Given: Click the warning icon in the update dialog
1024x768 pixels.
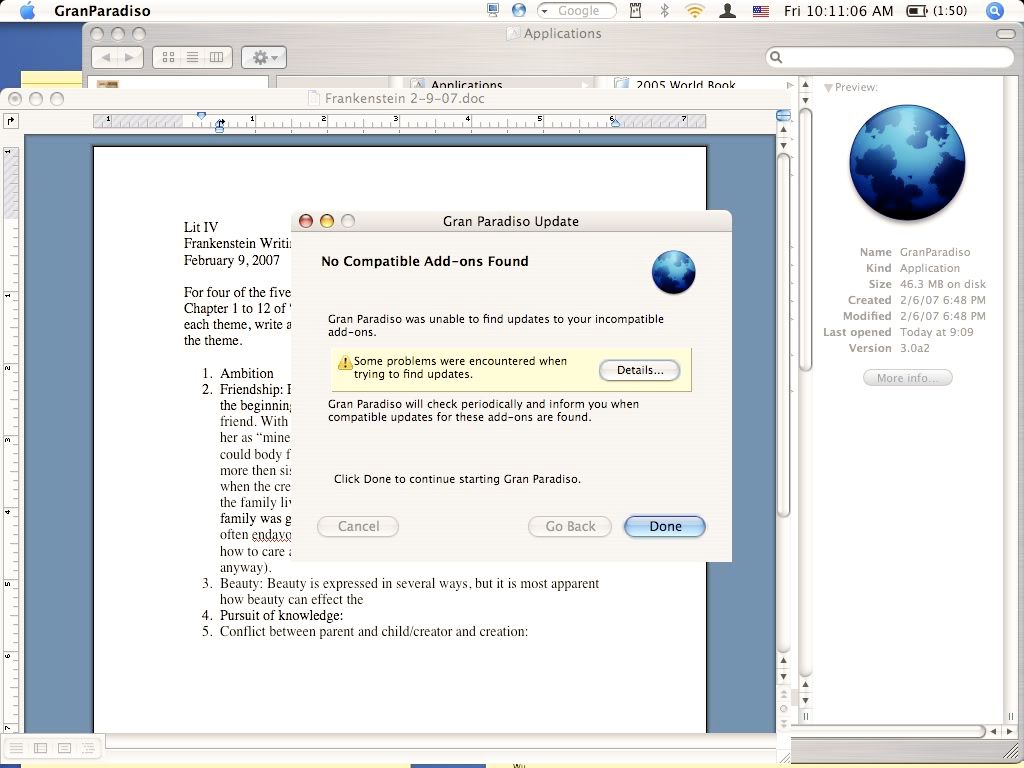Looking at the screenshot, I should pos(344,362).
